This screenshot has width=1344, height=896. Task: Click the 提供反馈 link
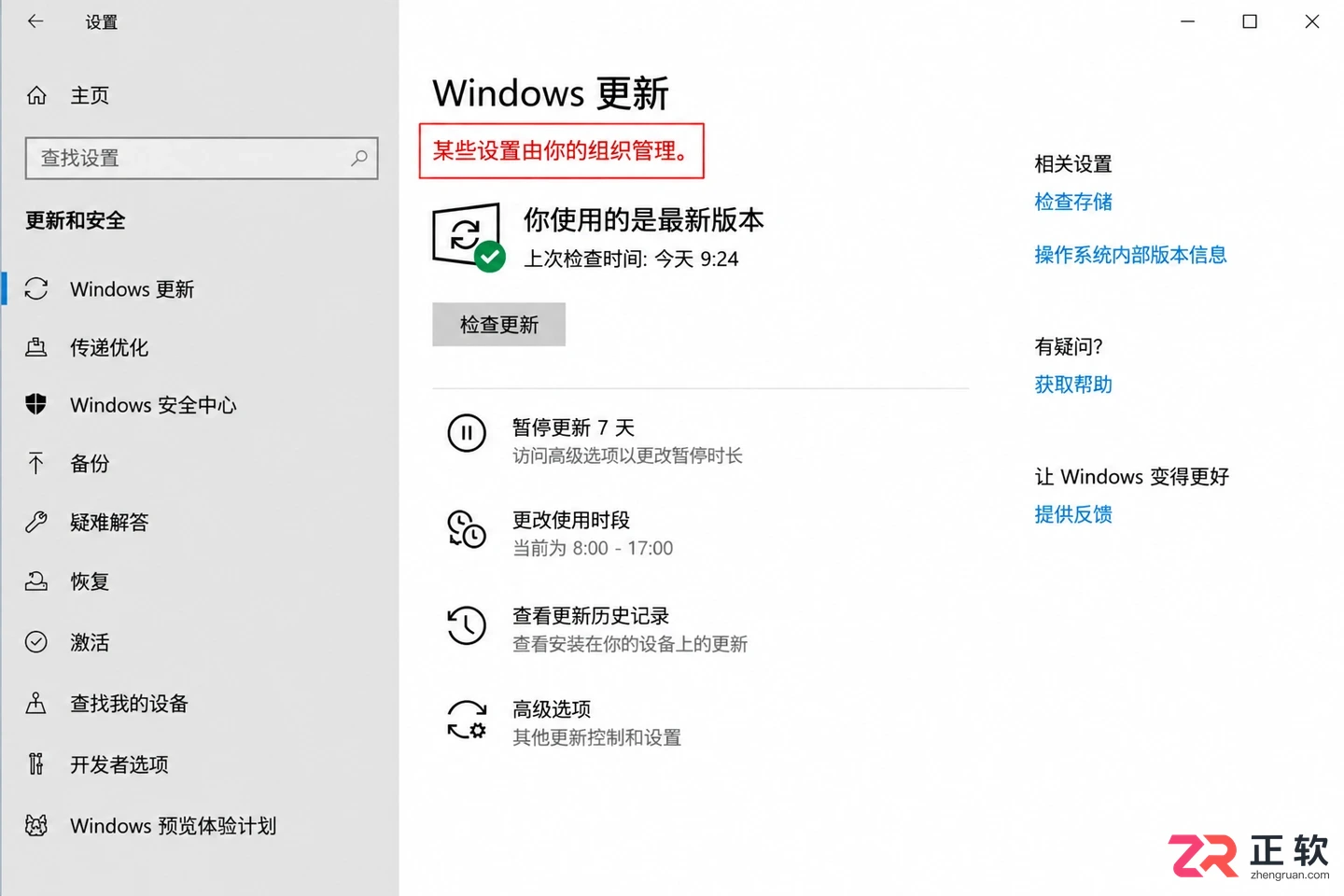pos(1073,514)
